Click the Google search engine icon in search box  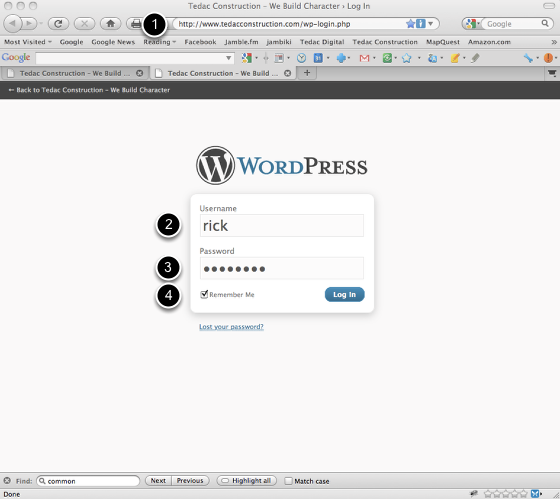(471, 24)
